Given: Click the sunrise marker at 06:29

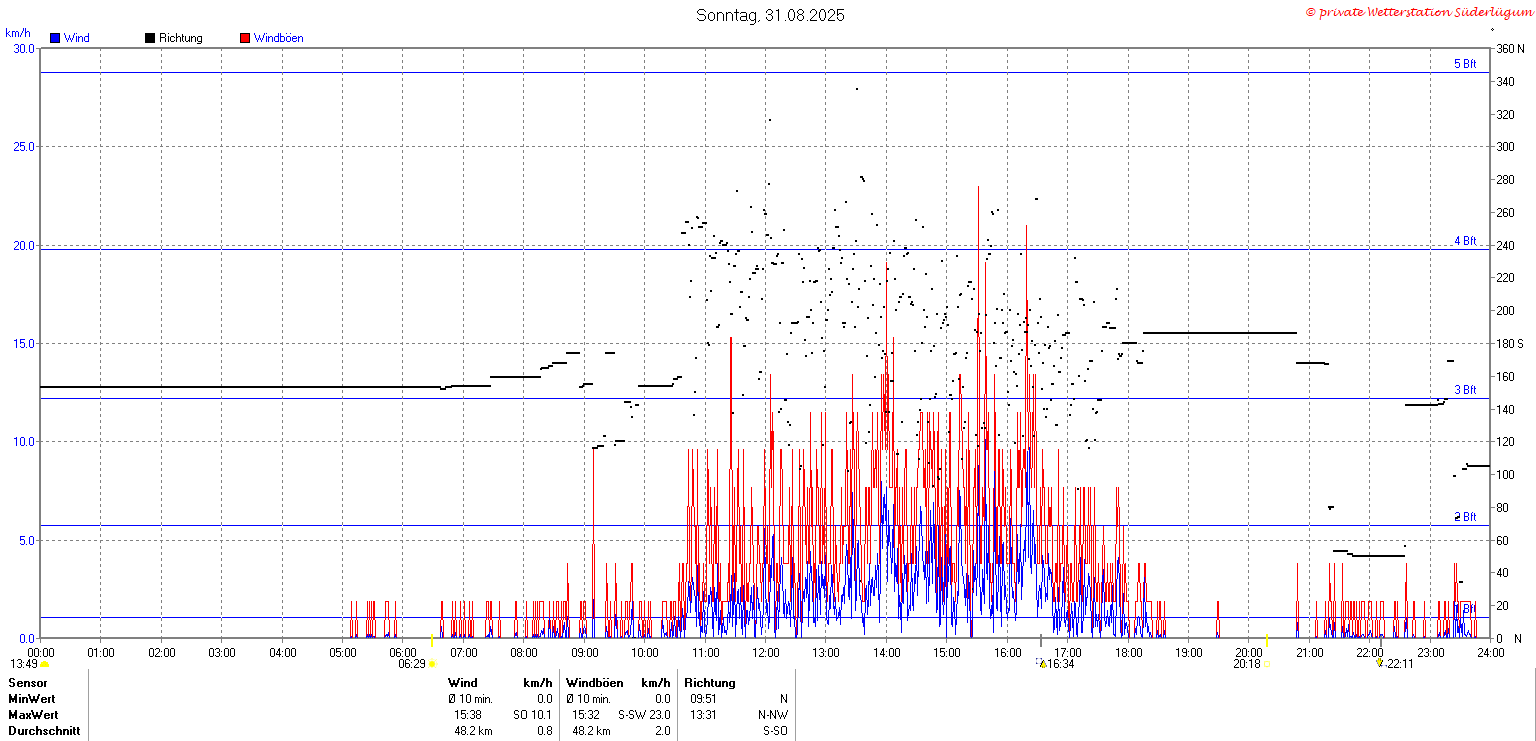Looking at the screenshot, I should 432,663.
